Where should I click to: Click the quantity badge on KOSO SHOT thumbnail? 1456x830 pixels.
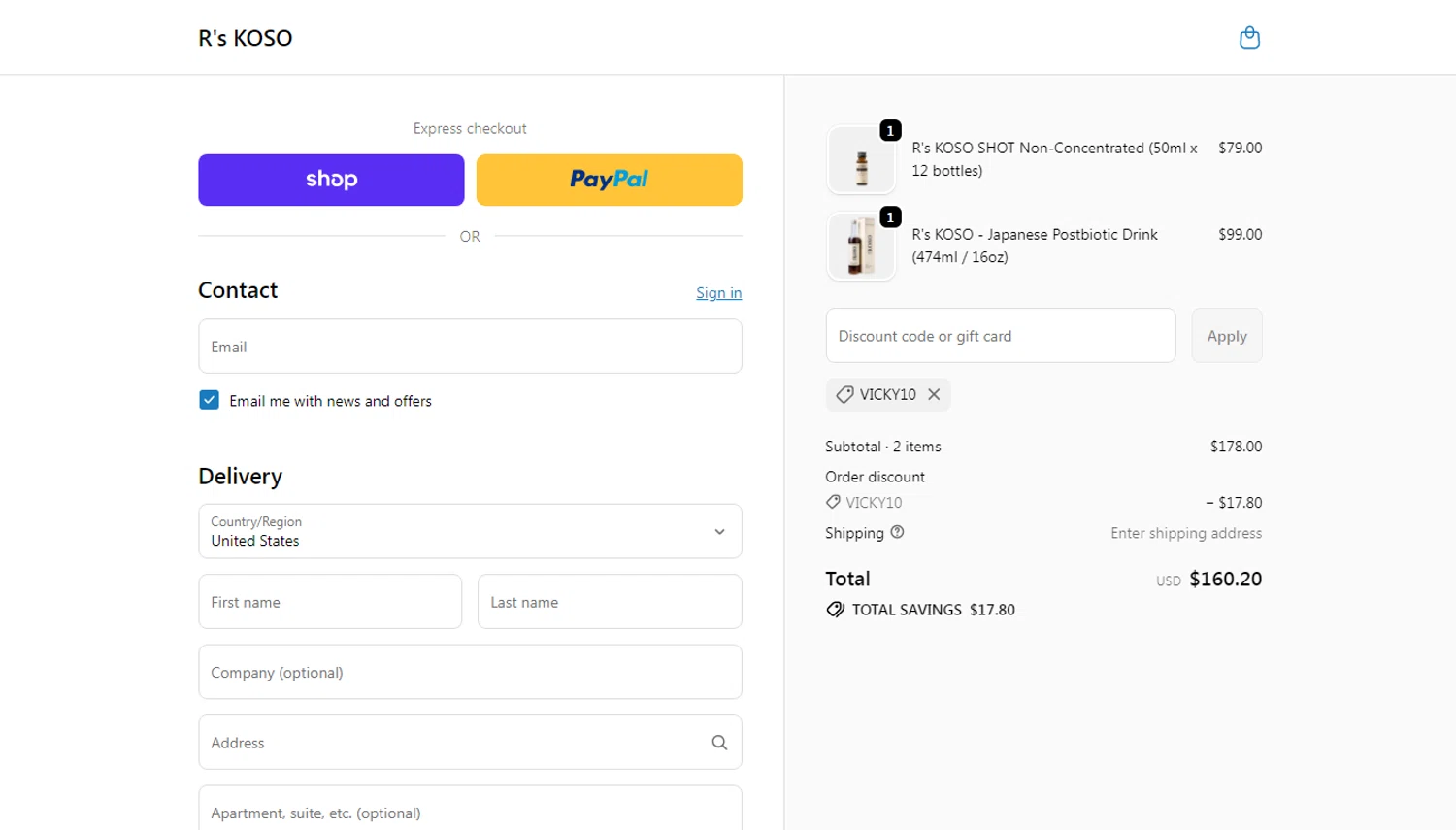click(890, 130)
